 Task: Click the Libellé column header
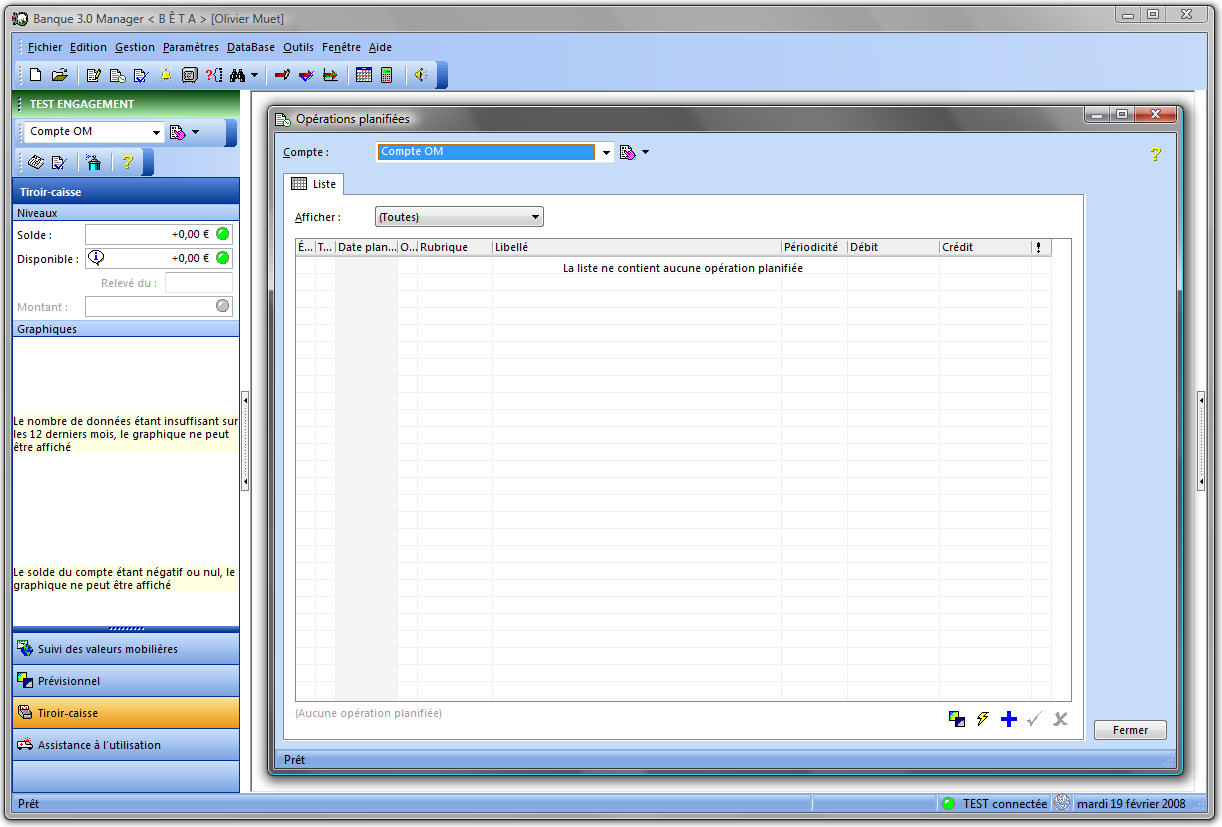[x=636, y=247]
